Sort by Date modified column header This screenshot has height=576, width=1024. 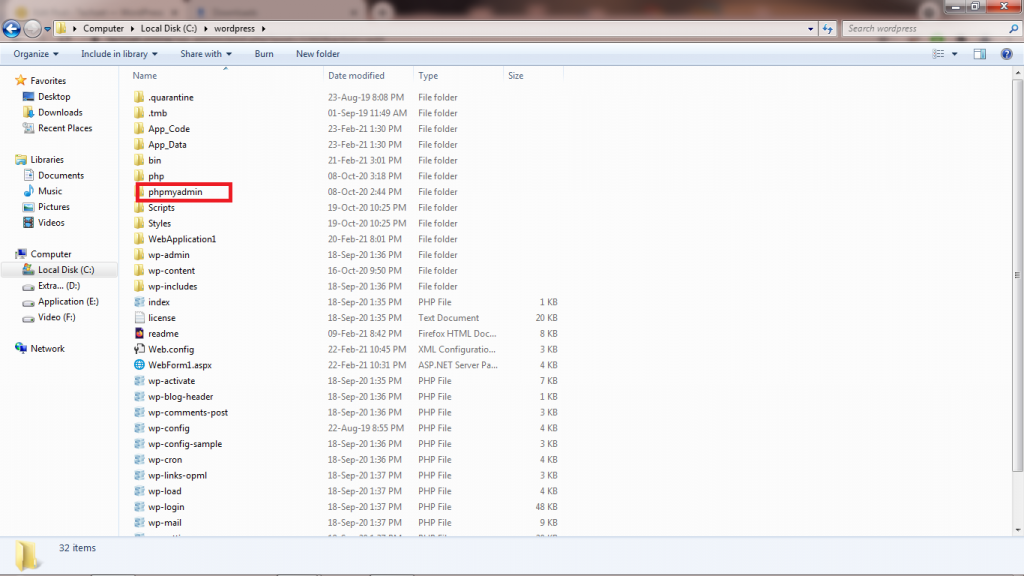(356, 76)
